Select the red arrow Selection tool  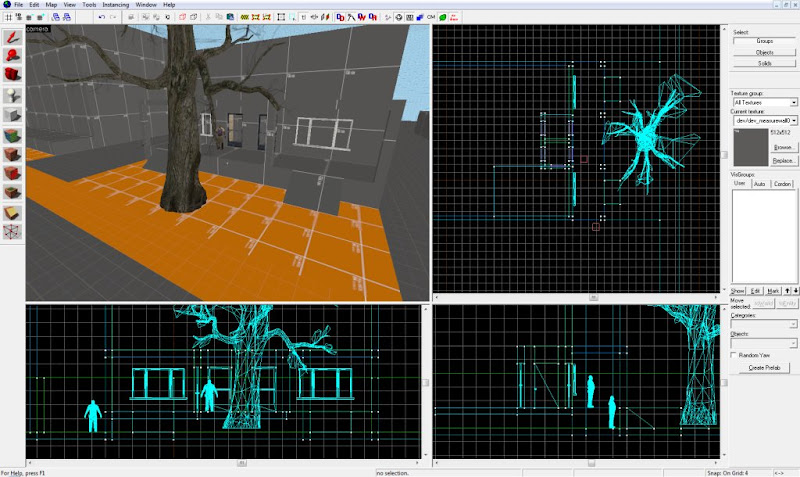click(x=12, y=37)
